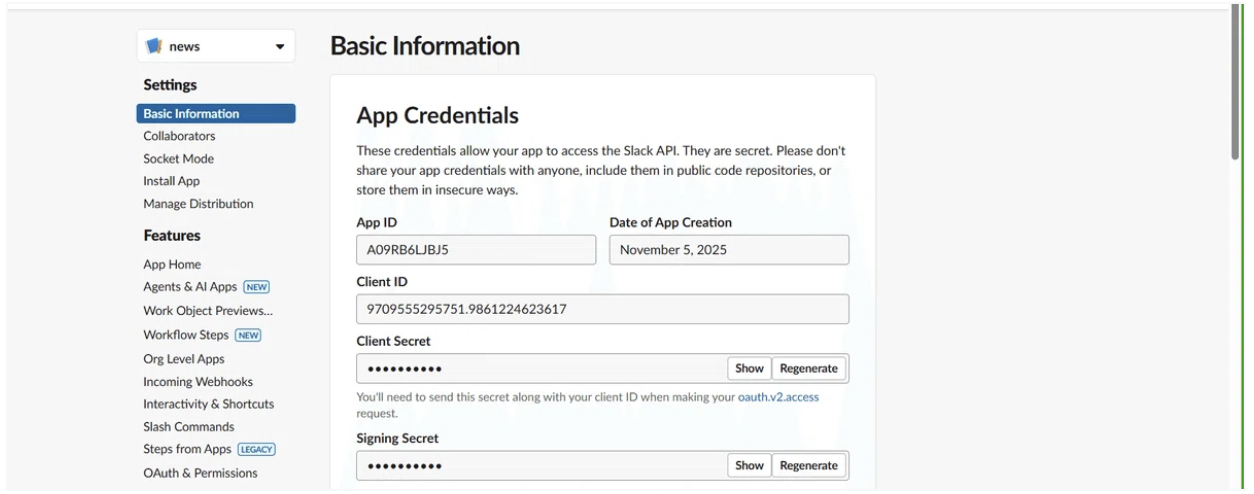Go to Incoming Webhooks

(x=198, y=381)
